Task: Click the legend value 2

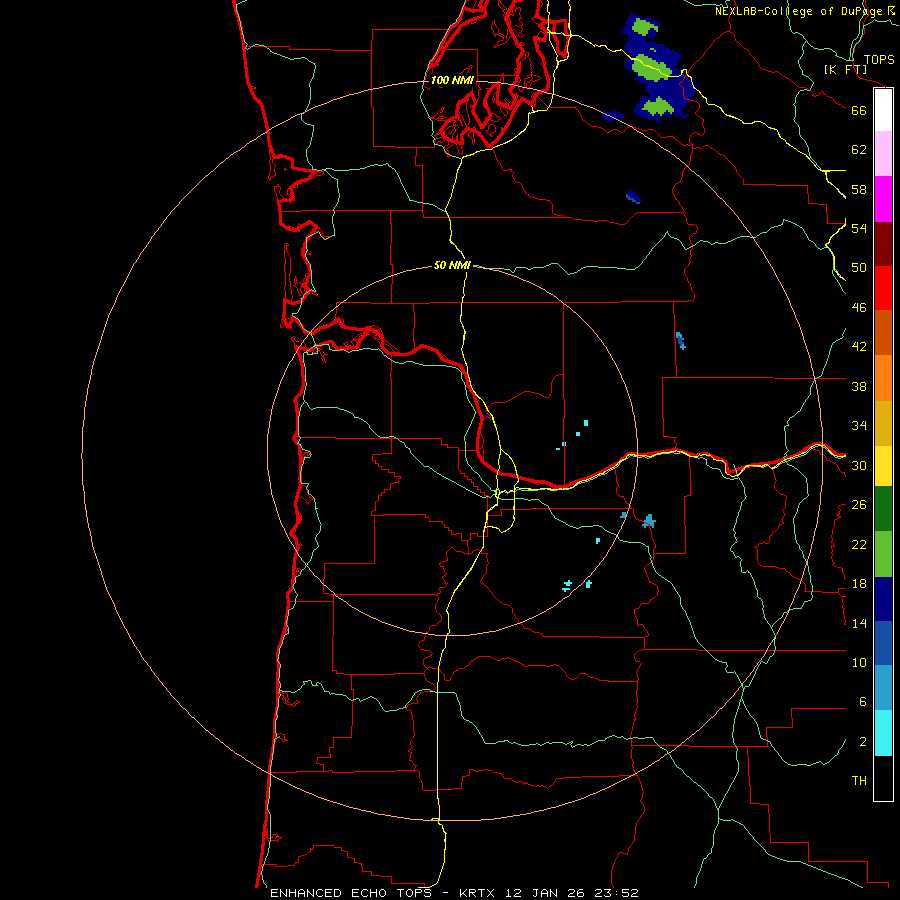Action: (863, 742)
